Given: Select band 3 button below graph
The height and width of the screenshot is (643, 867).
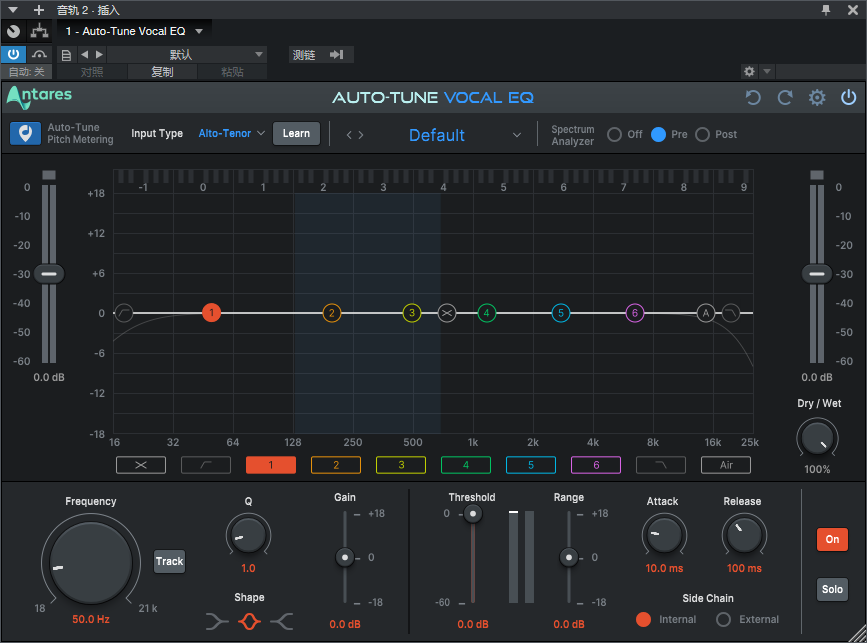Looking at the screenshot, I should 401,465.
